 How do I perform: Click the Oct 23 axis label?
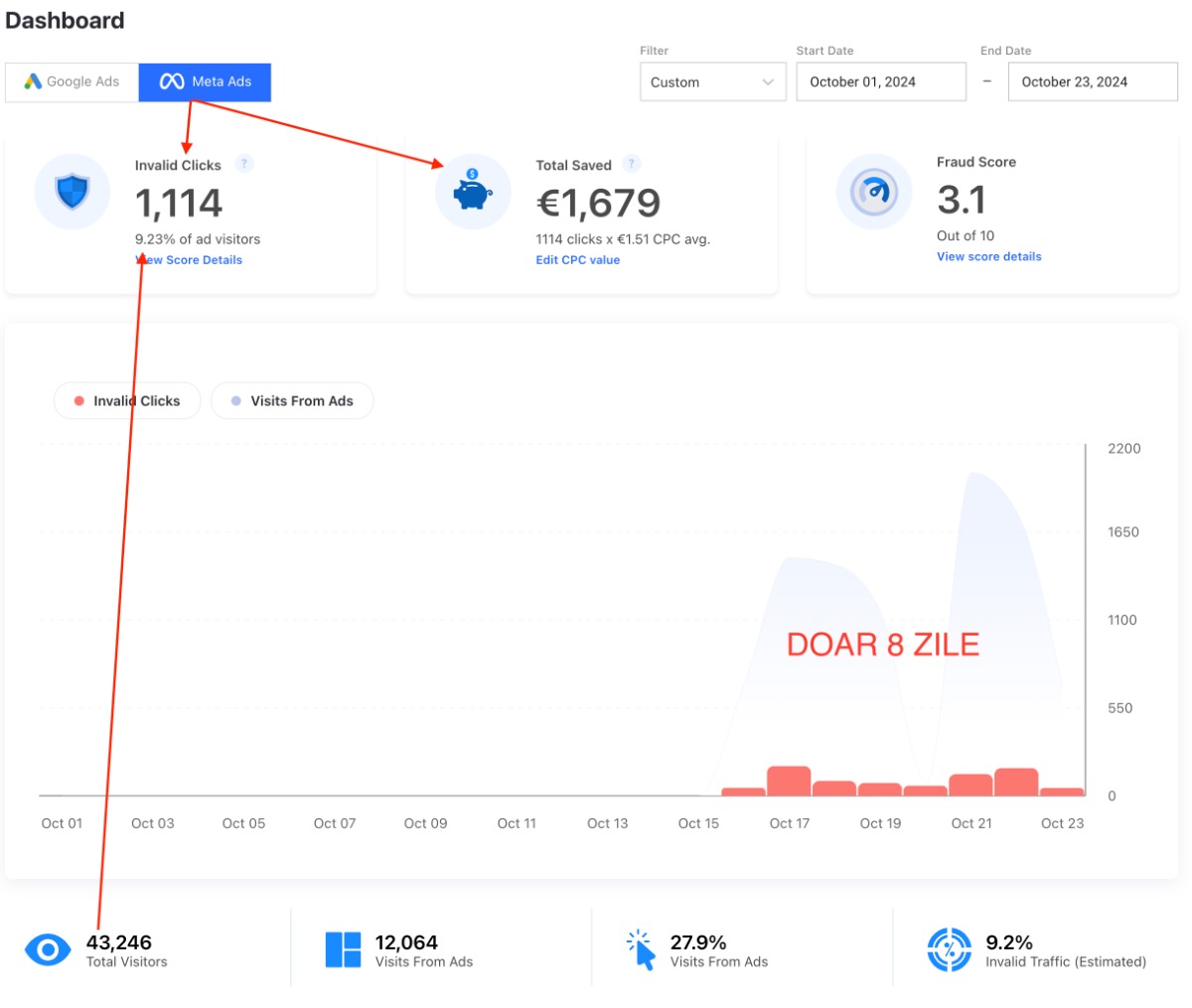(1062, 823)
